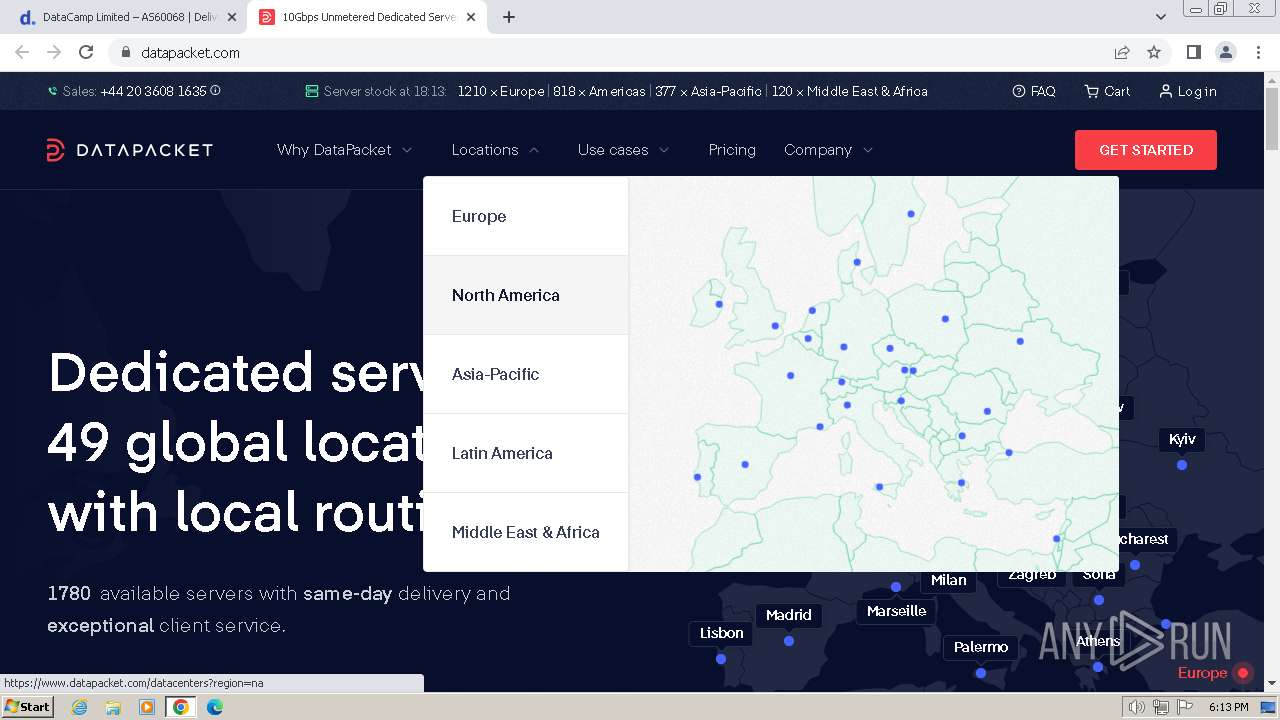The width and height of the screenshot is (1280, 720).
Task: Expand the Company menu
Action: pyautogui.click(x=829, y=150)
